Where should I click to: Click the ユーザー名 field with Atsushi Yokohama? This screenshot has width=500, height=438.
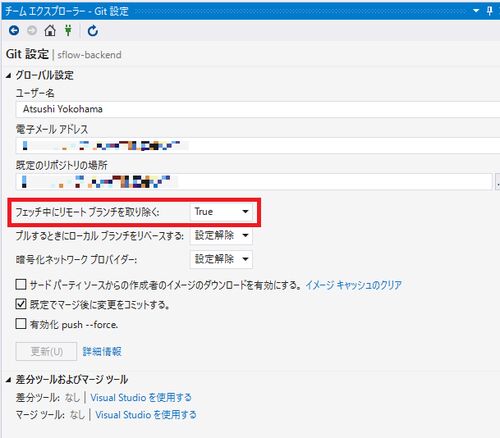click(x=258, y=109)
